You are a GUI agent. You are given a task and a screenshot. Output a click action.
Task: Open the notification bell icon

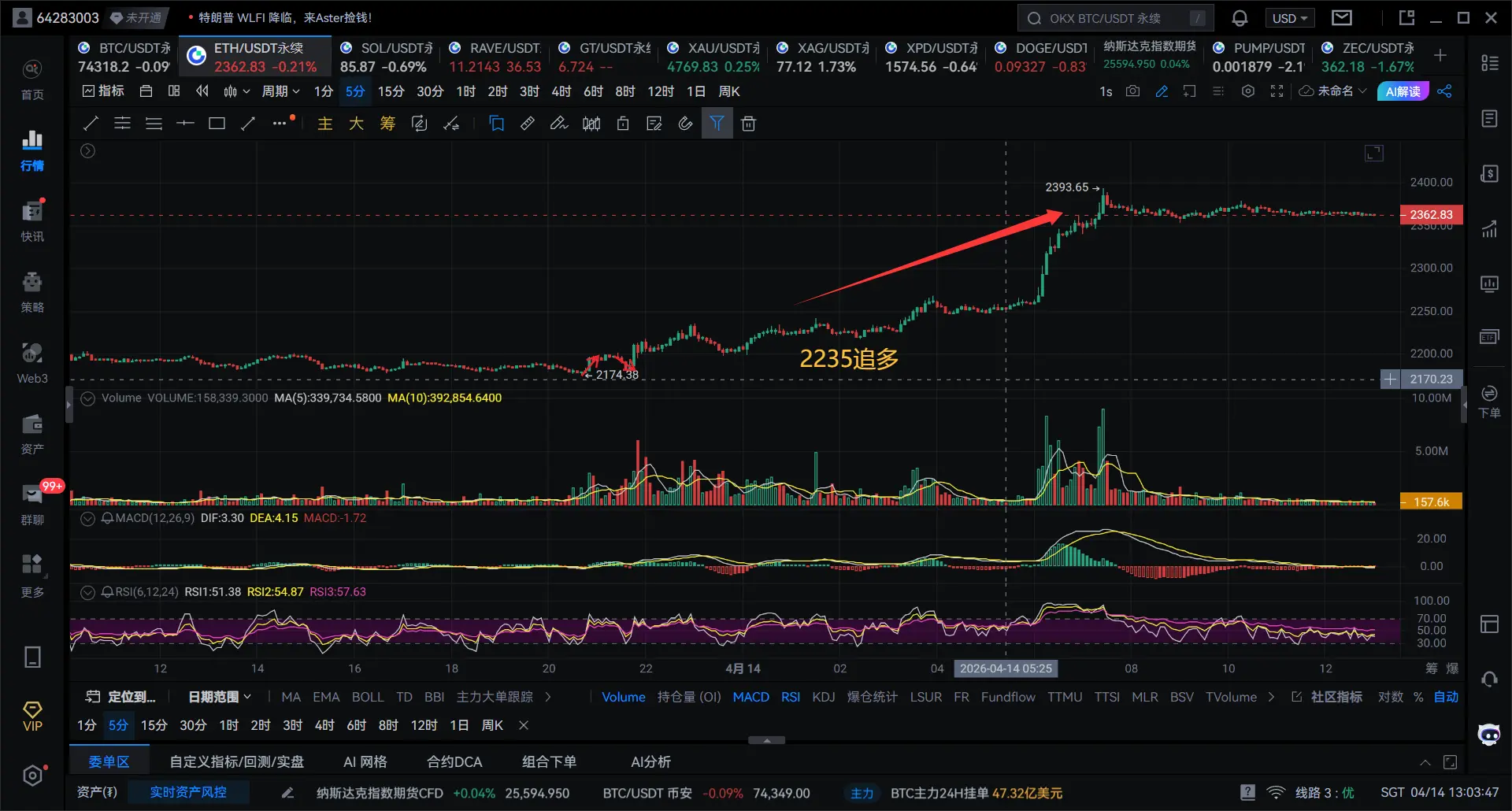pos(1240,18)
